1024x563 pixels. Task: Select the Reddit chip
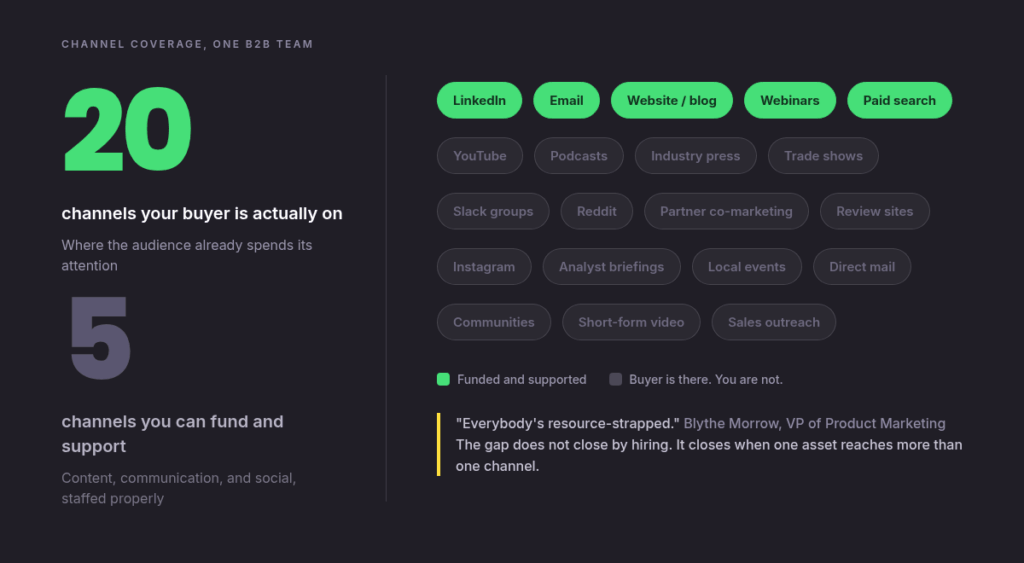point(597,211)
